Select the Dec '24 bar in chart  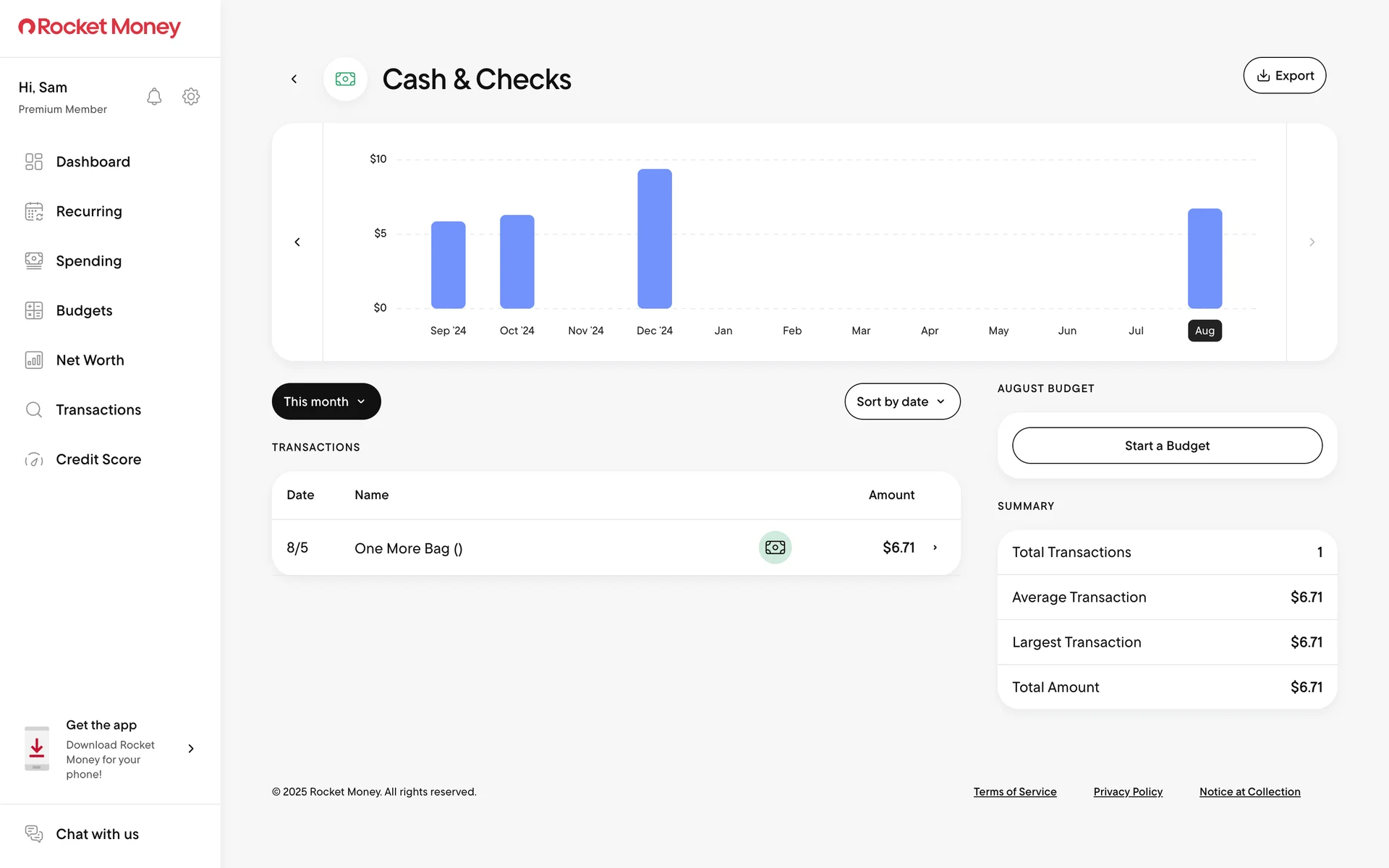[x=654, y=239]
